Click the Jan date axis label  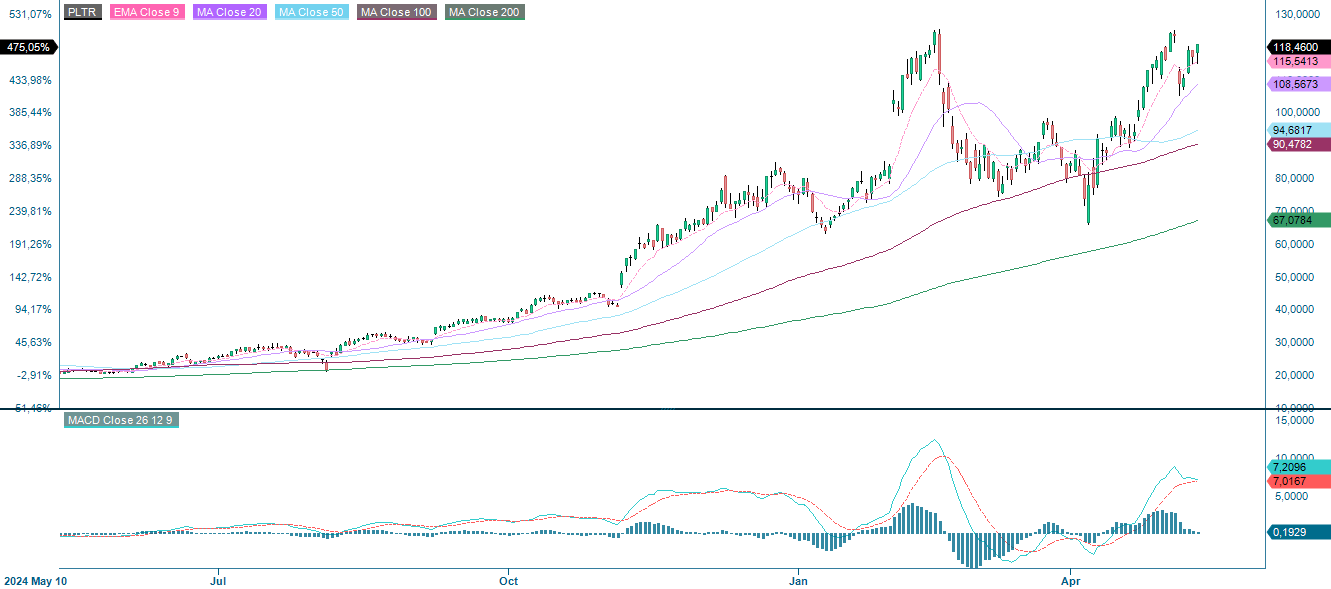(798, 580)
